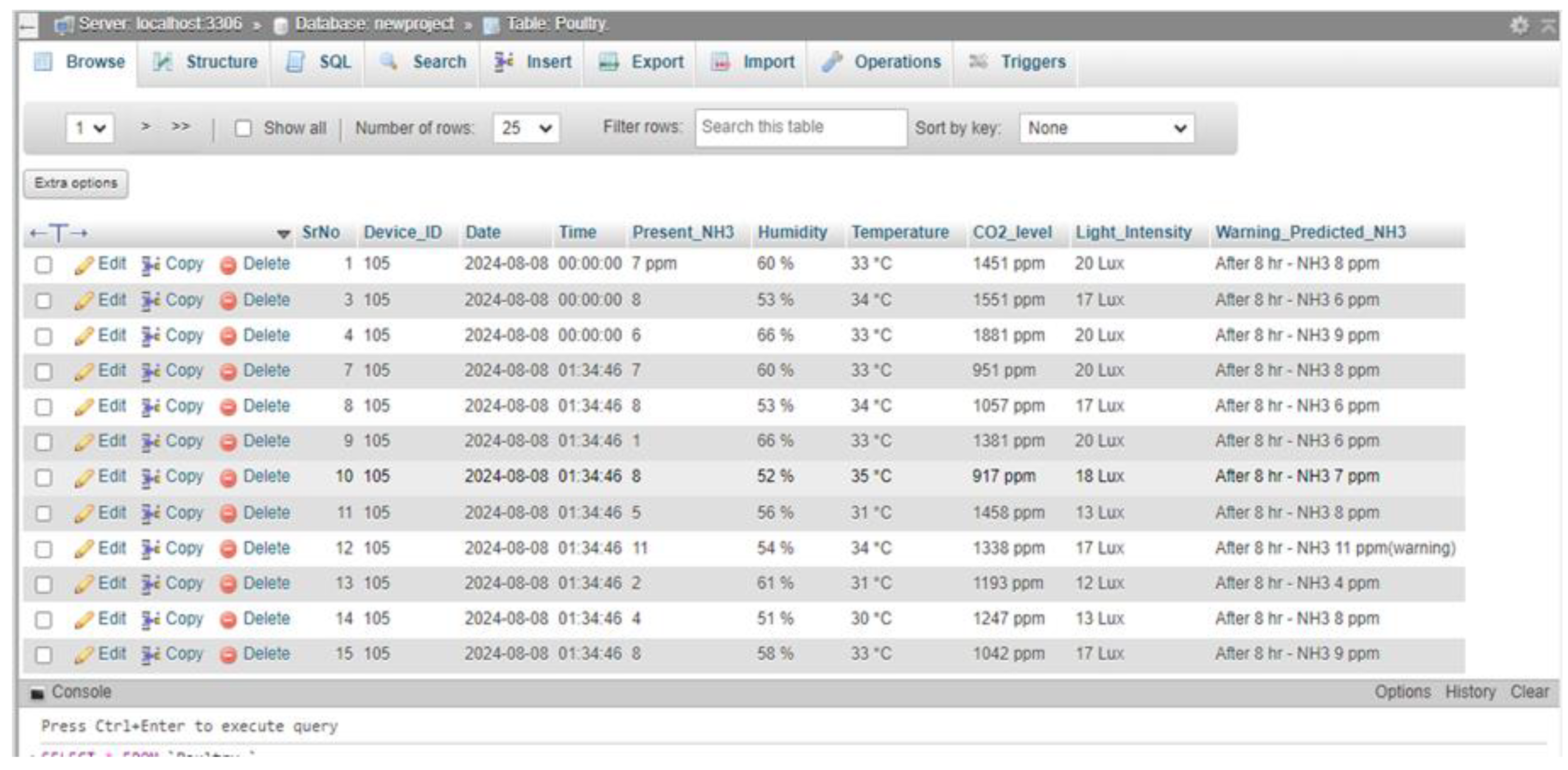
Task: Enable the Show all checkbox
Action: tap(243, 129)
